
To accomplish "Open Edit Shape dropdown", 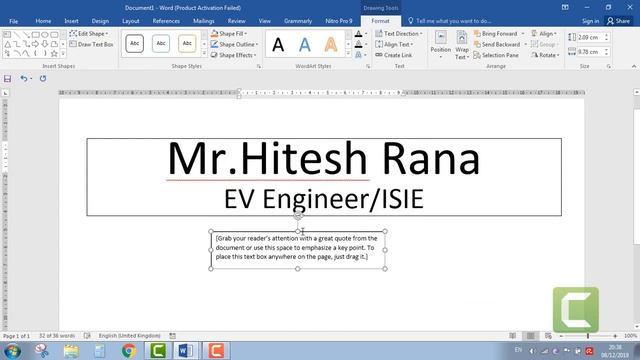I will point(89,33).
